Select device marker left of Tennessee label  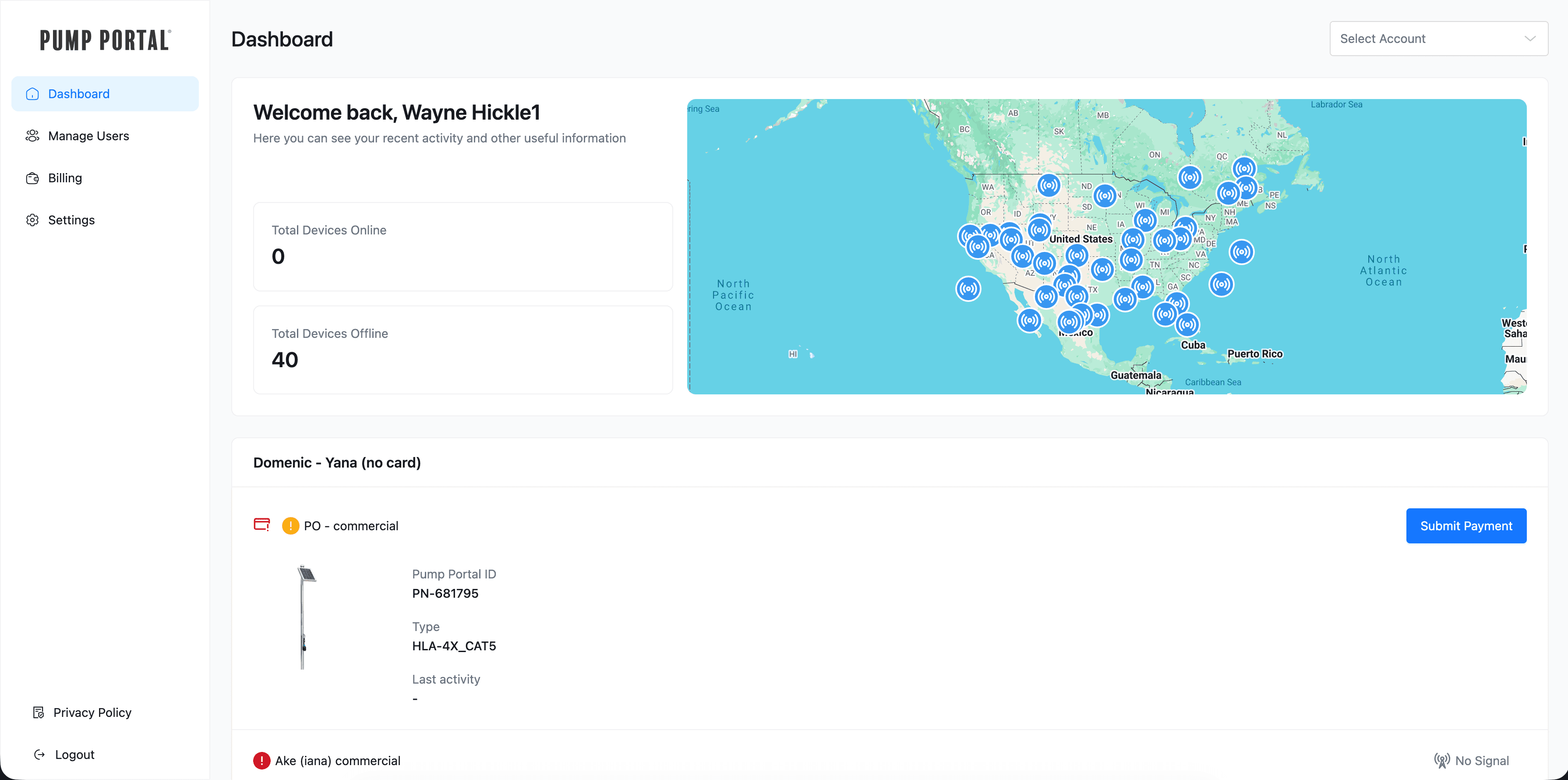click(x=1131, y=260)
